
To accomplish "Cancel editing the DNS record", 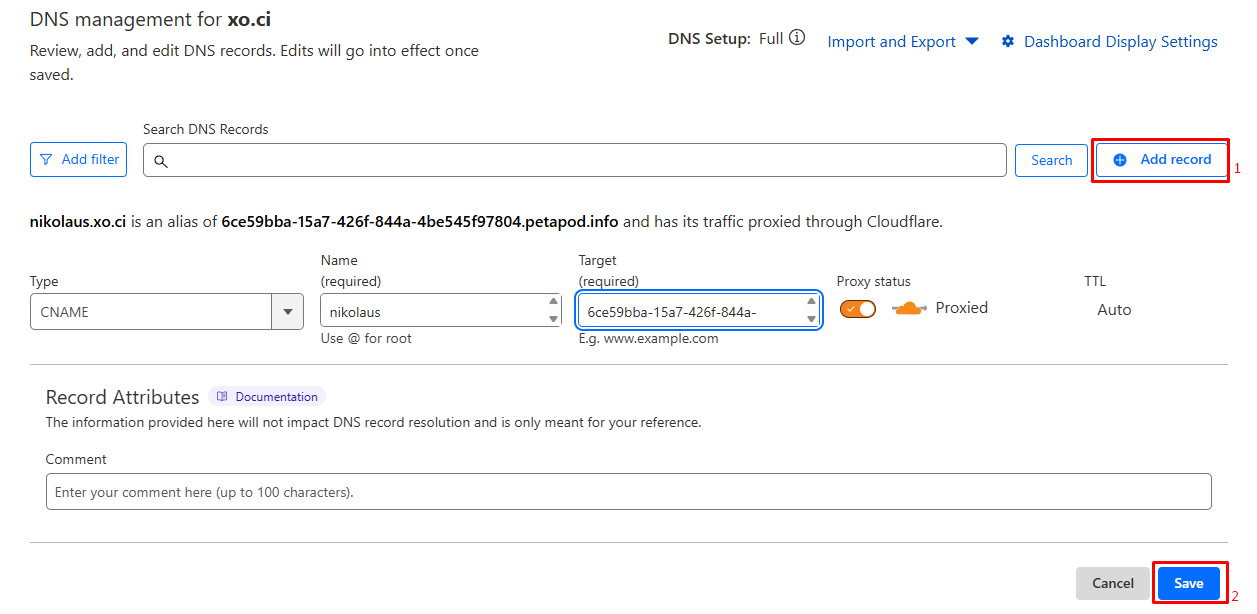I will 1112,583.
